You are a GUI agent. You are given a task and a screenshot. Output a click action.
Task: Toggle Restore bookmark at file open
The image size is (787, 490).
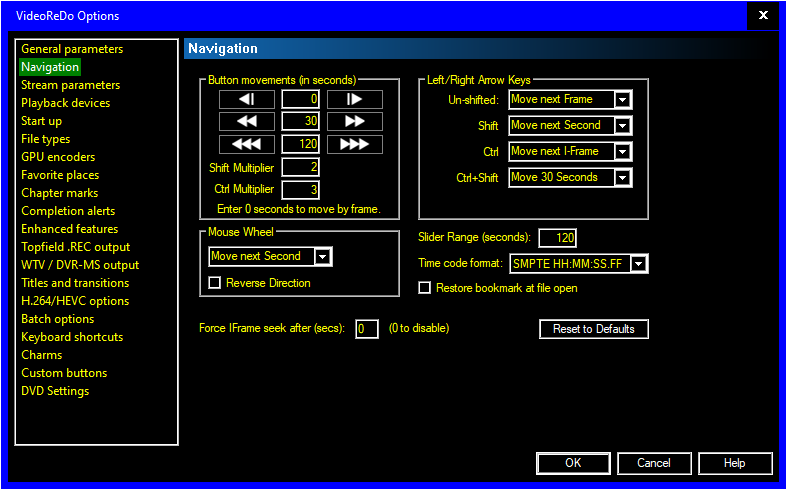(x=425, y=288)
